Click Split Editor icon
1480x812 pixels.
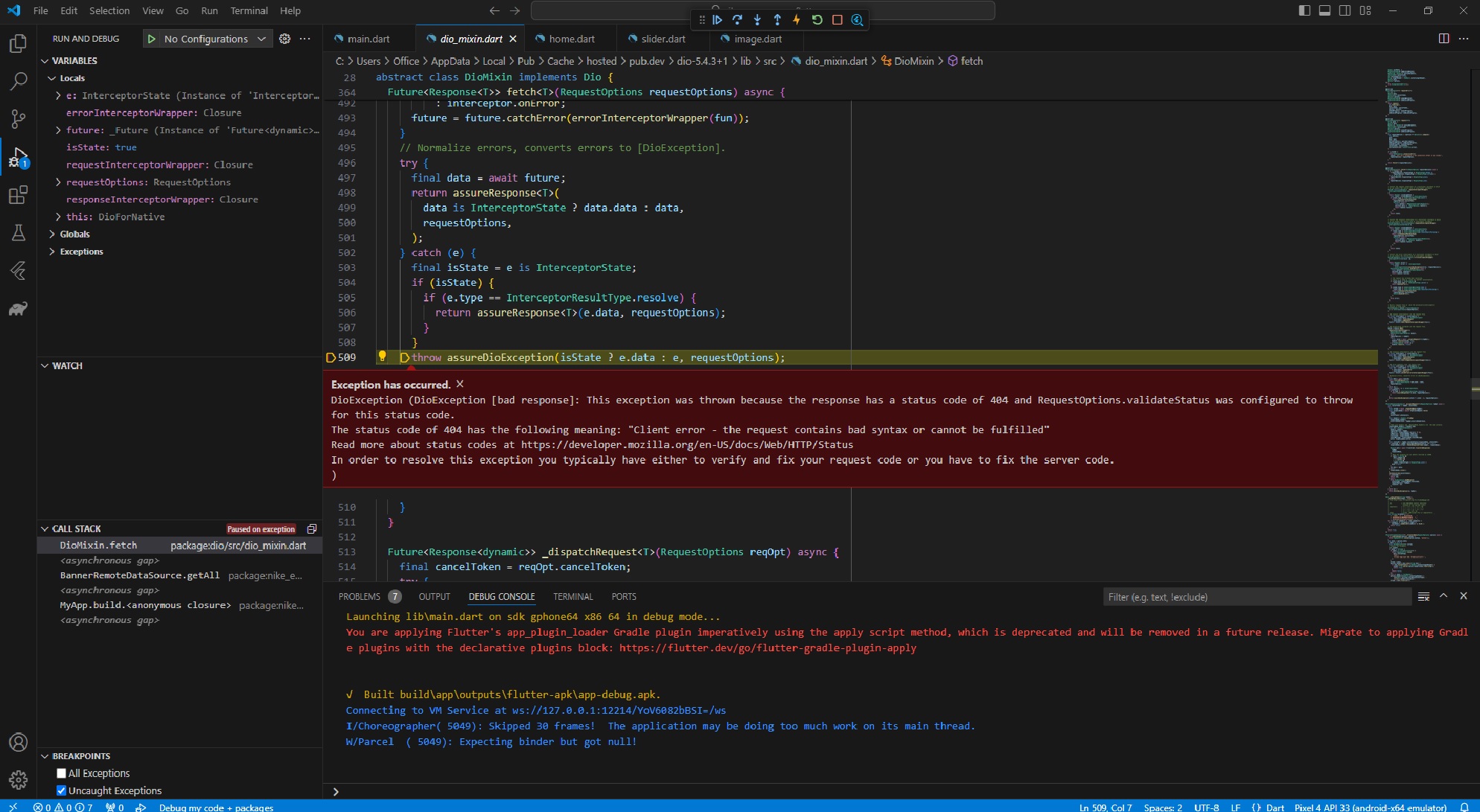[1444, 39]
